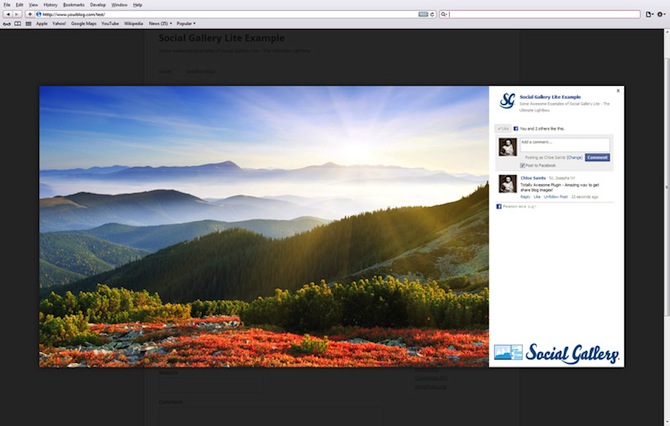
Task: Open the History menu
Action: click(x=49, y=5)
